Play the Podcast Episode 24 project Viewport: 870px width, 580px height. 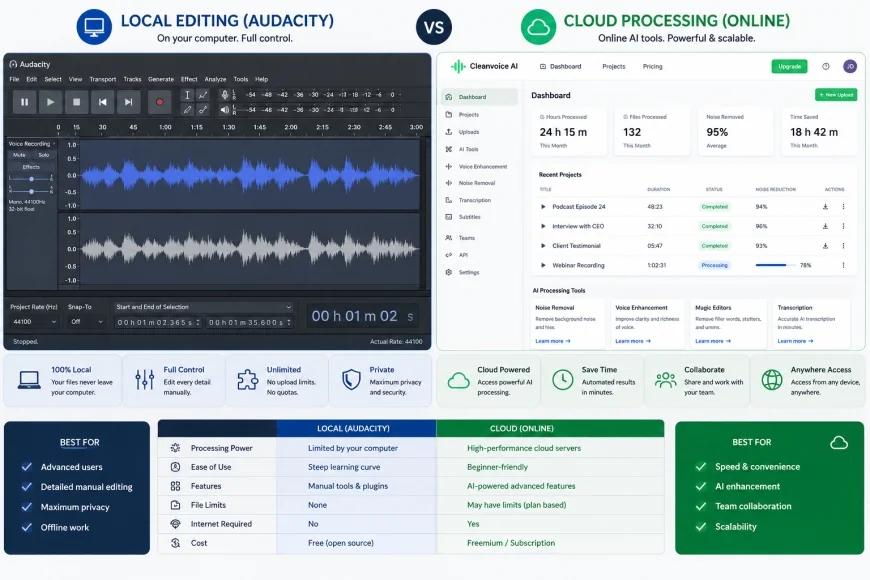(x=543, y=206)
